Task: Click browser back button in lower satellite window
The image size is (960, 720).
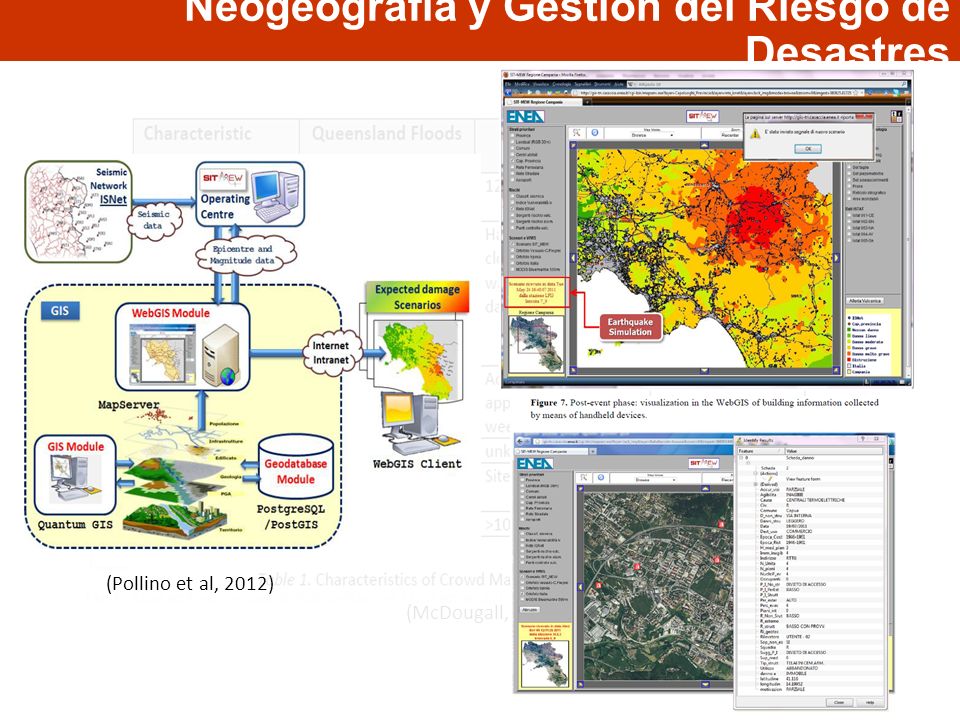Action: [x=522, y=441]
